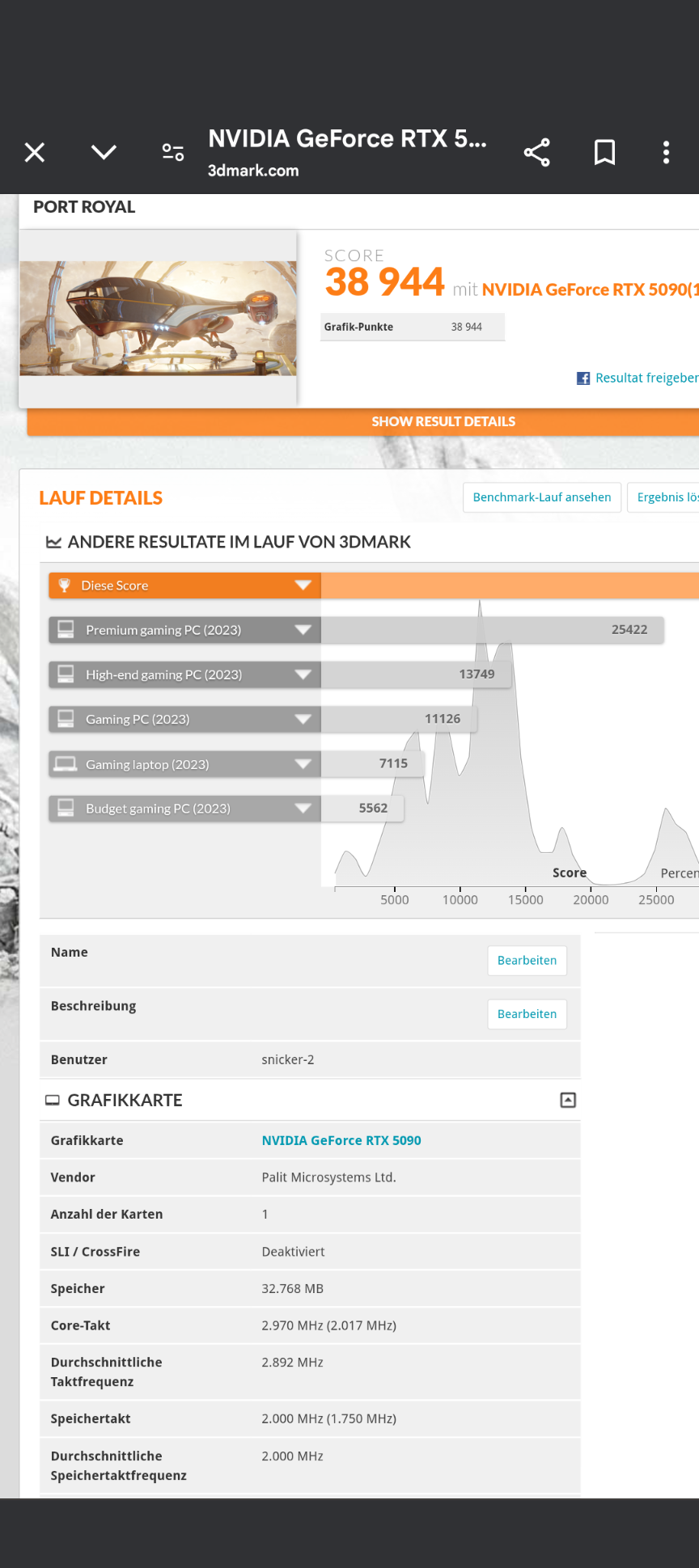Click the Deaktiviert SLI / CrossFire value
The height and width of the screenshot is (1568, 699).
(293, 1252)
